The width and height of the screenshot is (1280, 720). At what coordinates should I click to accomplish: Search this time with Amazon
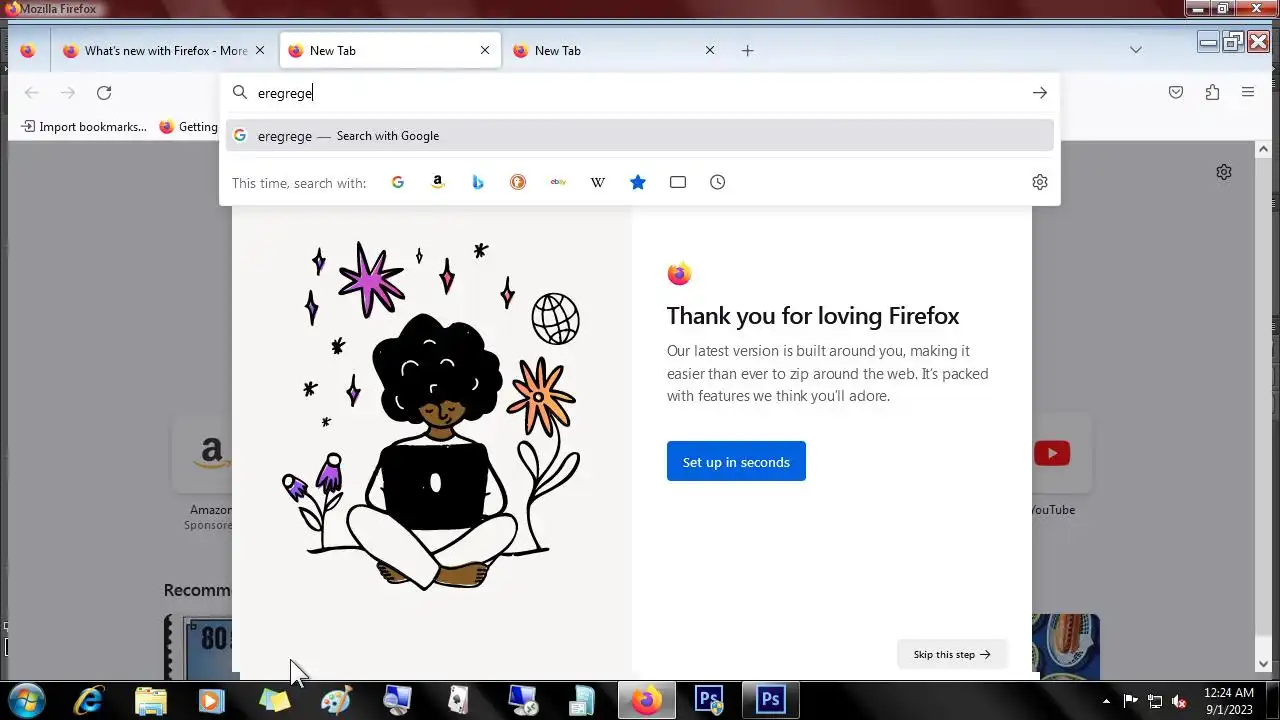(438, 182)
